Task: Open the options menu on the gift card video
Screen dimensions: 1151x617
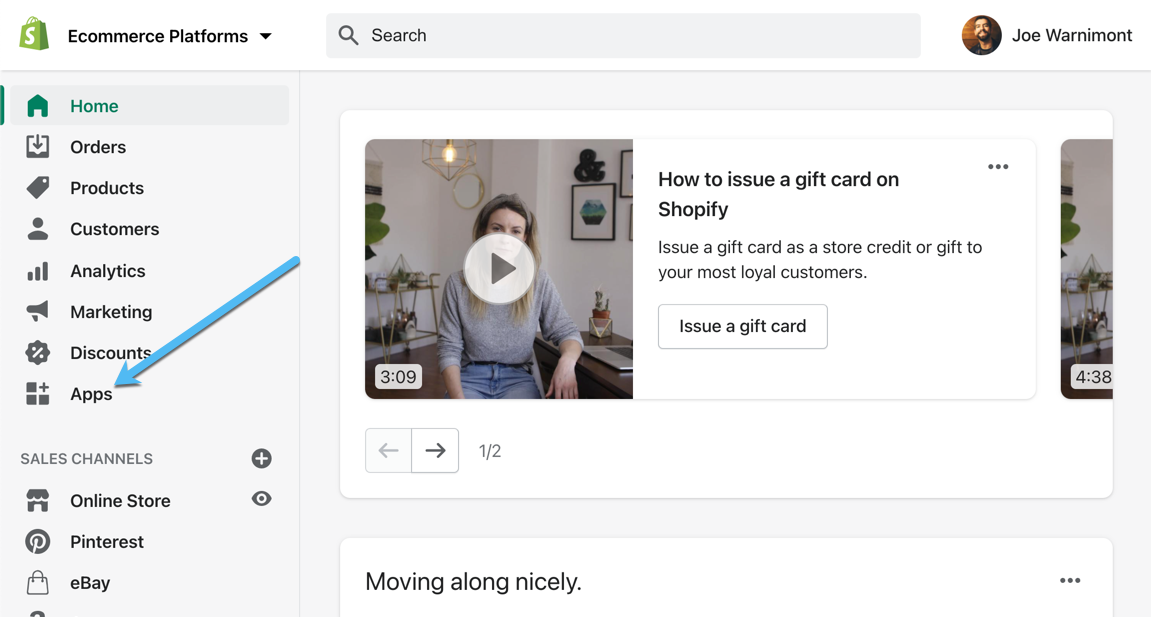Action: (x=997, y=167)
